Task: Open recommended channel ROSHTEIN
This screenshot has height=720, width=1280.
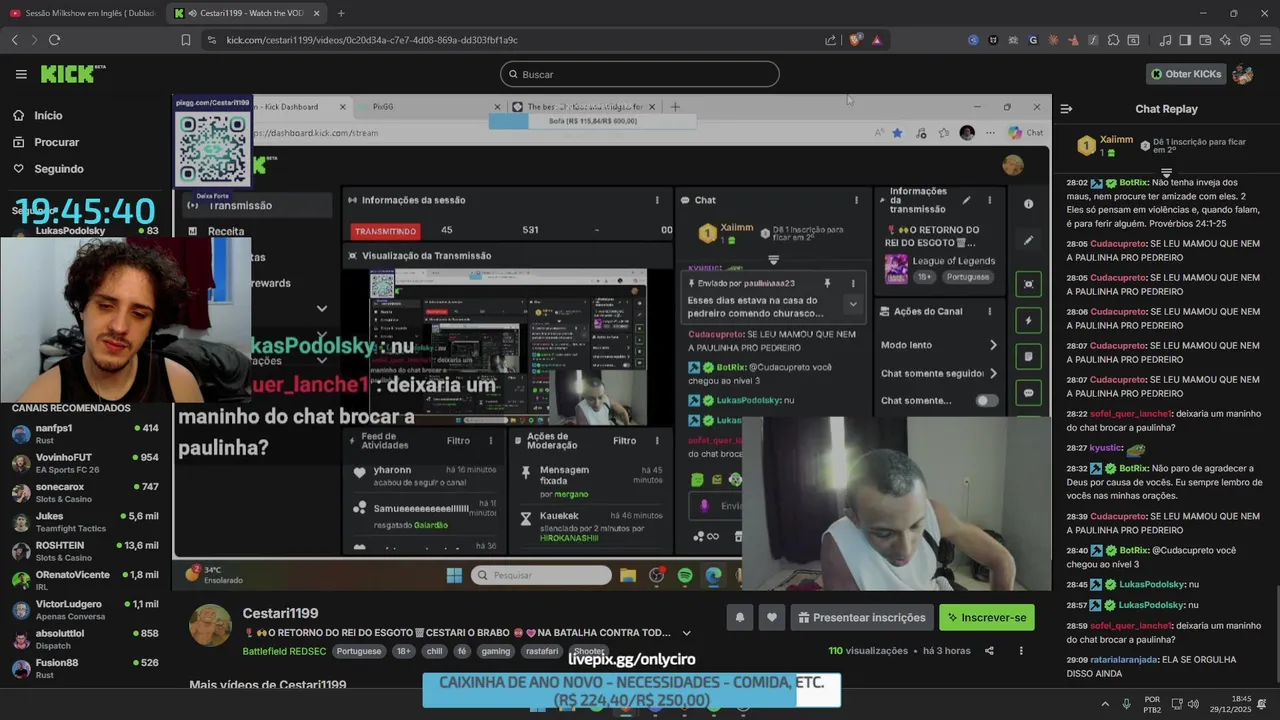Action: click(x=85, y=551)
